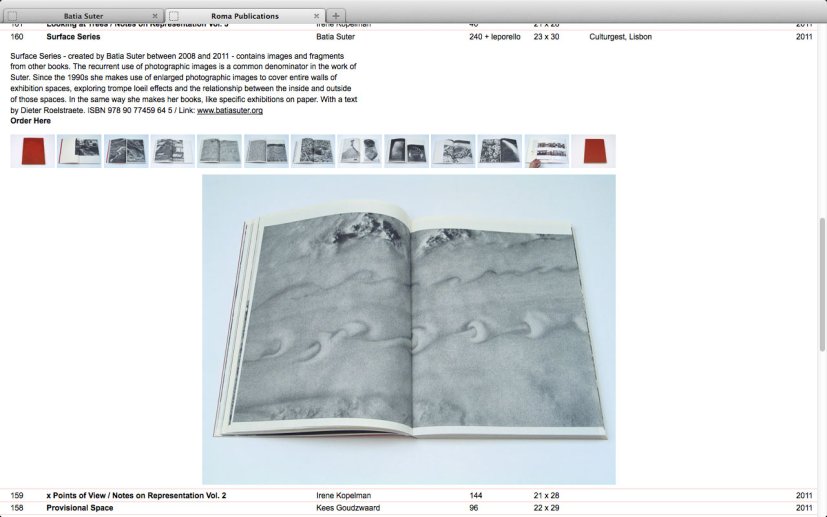The image size is (827, 517).
Task: Select the tenth book spread thumbnail
Action: tap(453, 151)
